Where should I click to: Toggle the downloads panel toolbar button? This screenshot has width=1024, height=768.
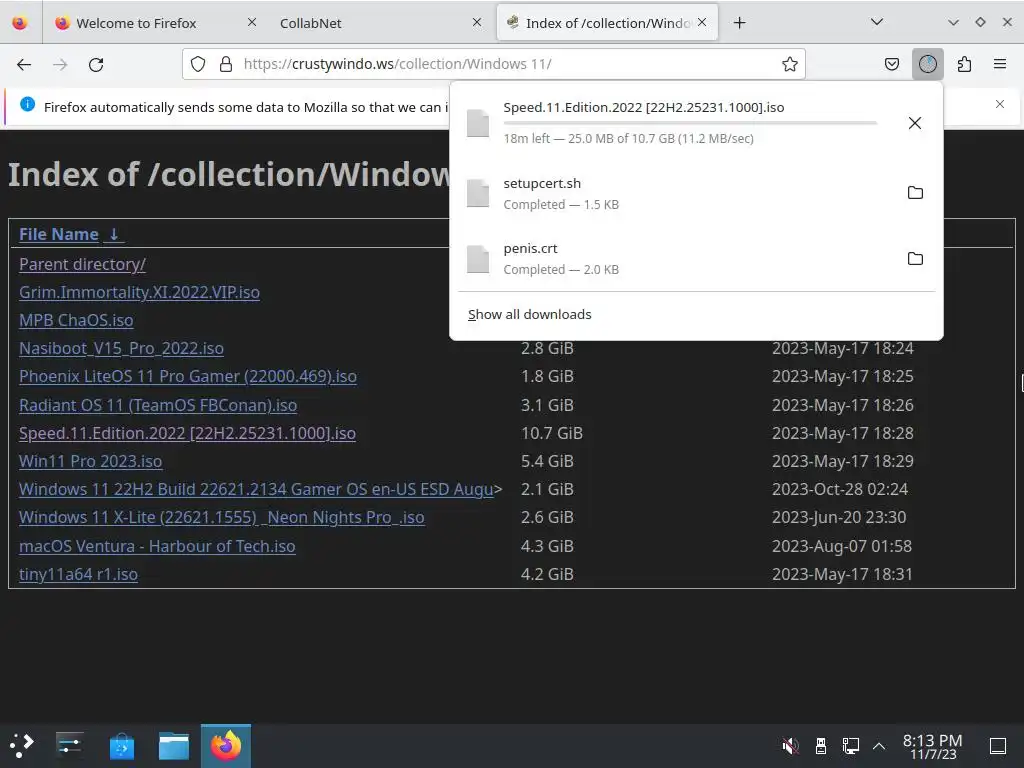(x=927, y=64)
